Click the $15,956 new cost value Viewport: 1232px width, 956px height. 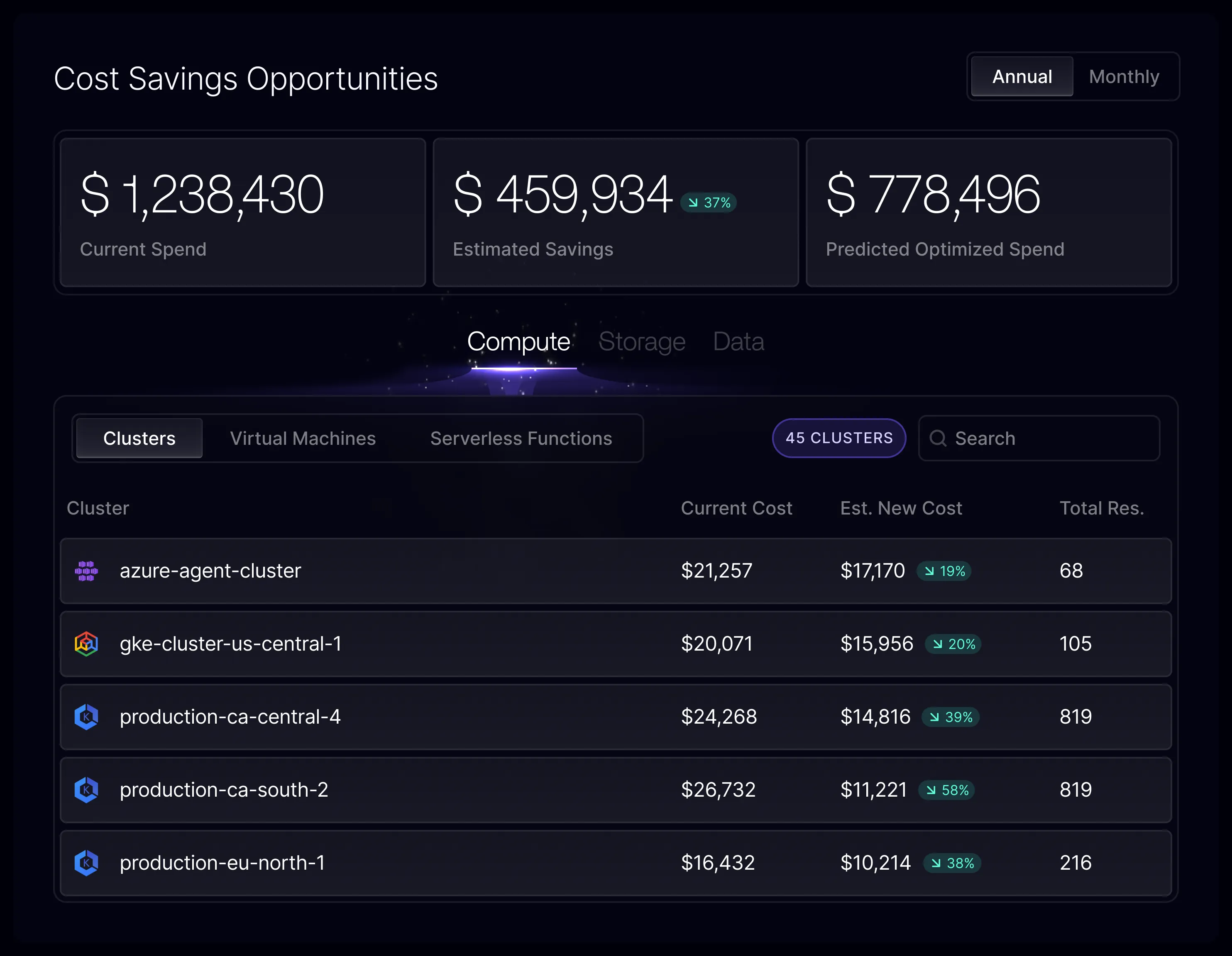[x=877, y=644]
